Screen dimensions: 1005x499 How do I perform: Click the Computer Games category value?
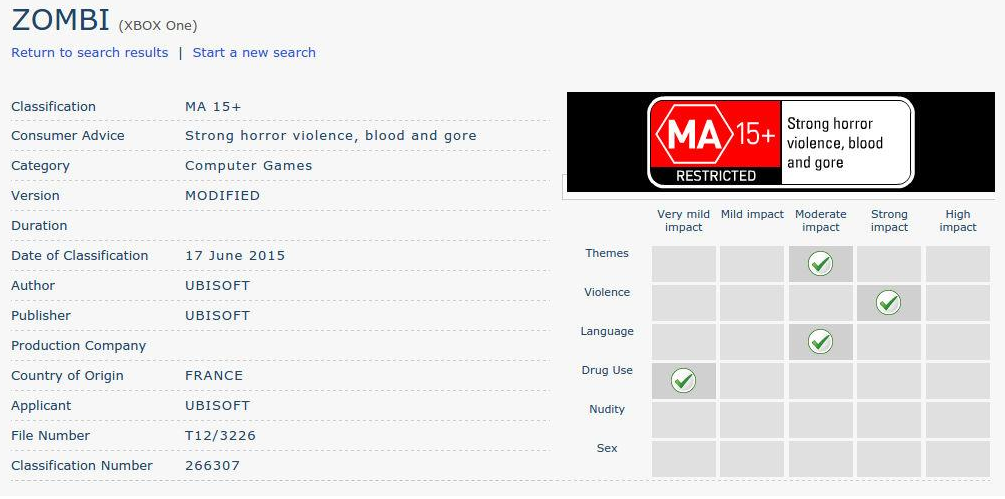[x=249, y=166]
